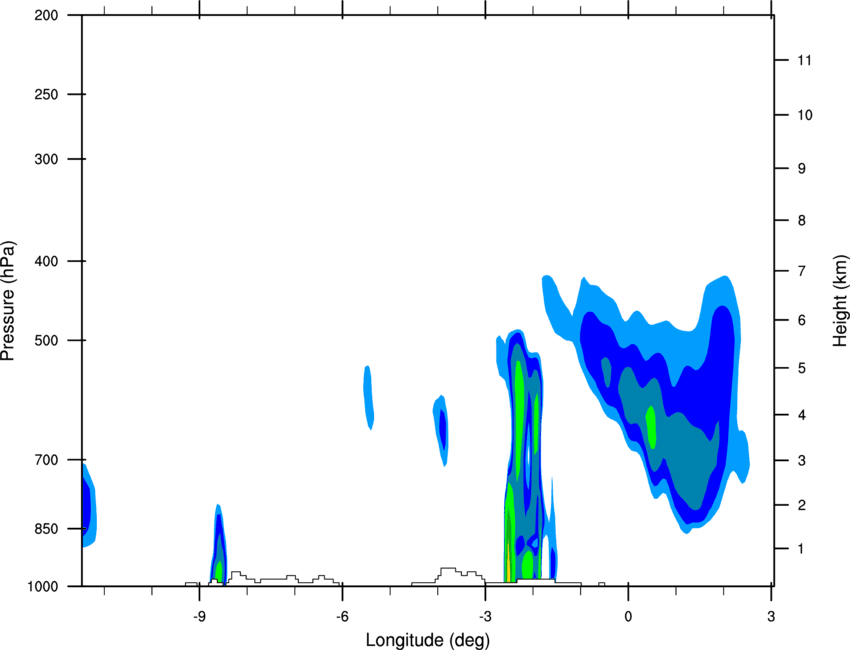This screenshot has width=850, height=650.
Task: Click the 9 km height label
Action: click(802, 169)
